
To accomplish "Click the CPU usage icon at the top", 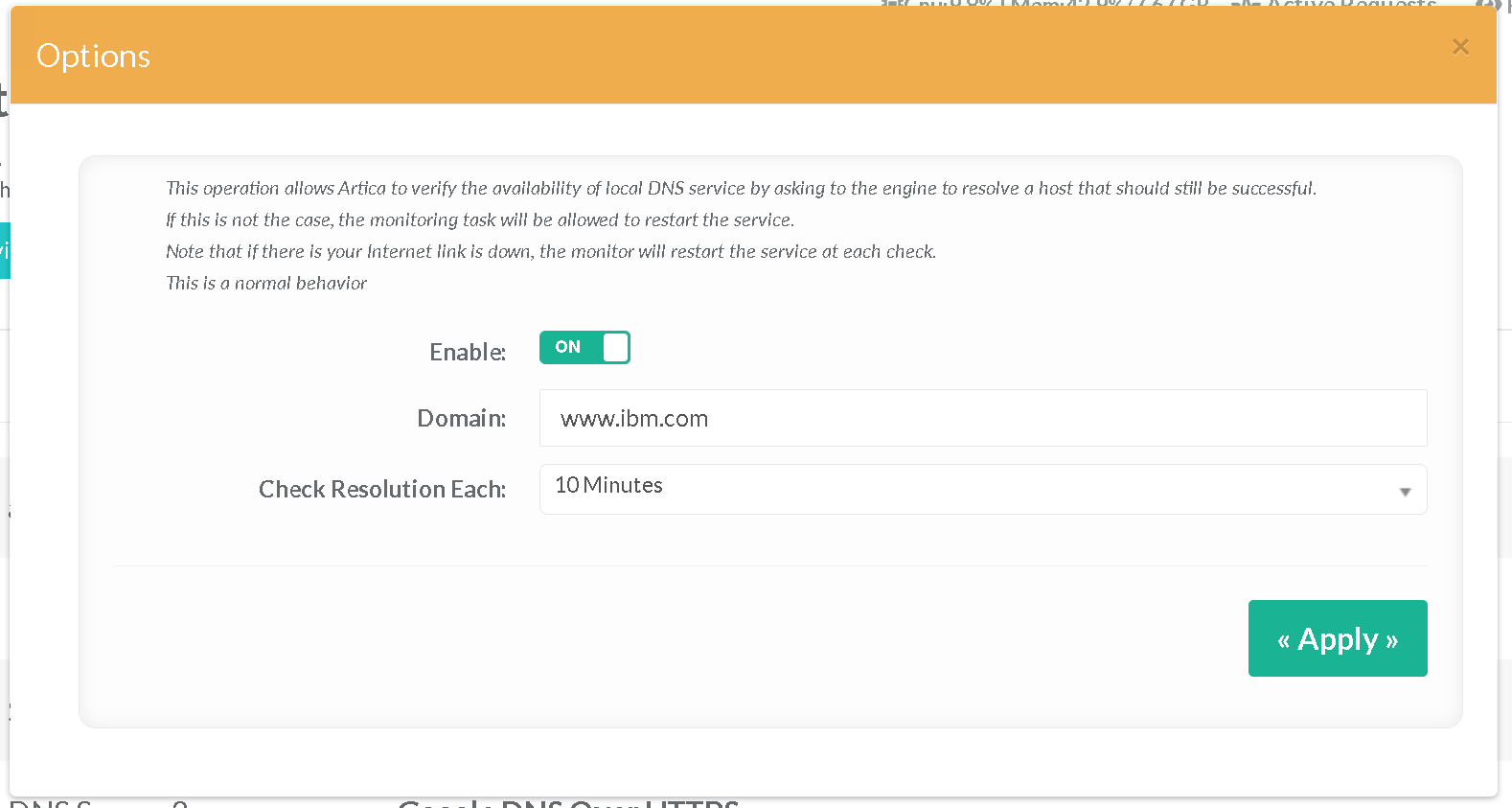I will [893, 3].
